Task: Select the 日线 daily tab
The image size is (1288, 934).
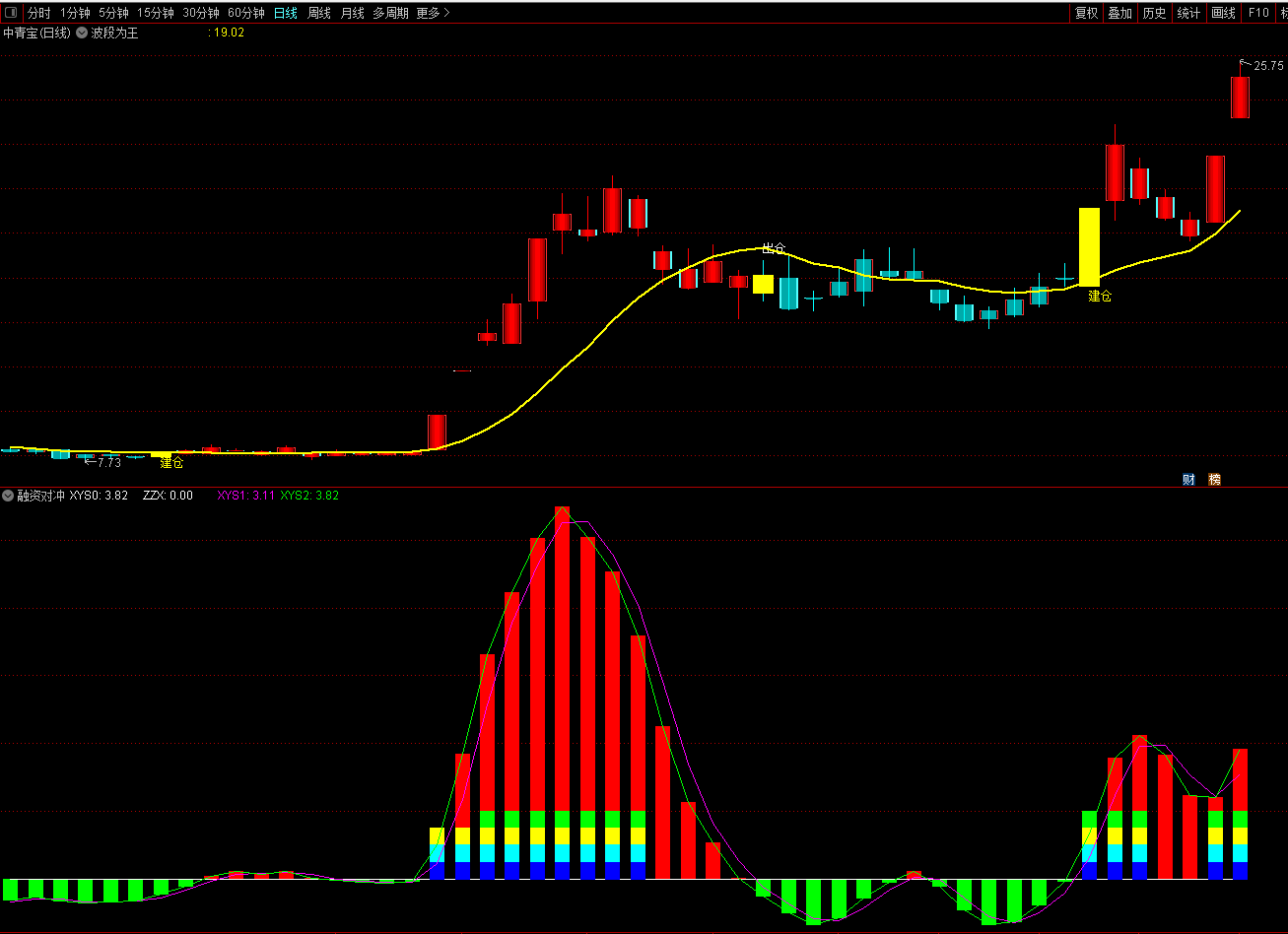Action: (286, 13)
